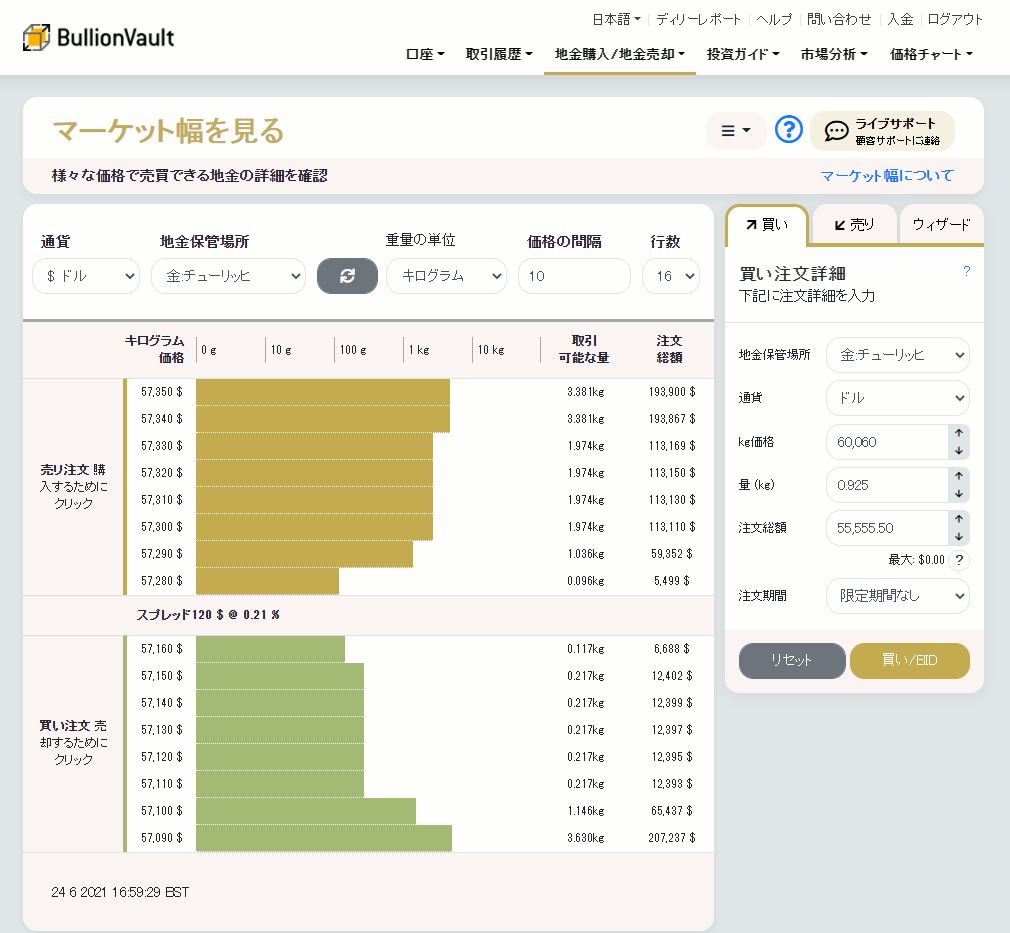Open the マーケット幅について link
The width and height of the screenshot is (1010, 933).
coord(887,175)
